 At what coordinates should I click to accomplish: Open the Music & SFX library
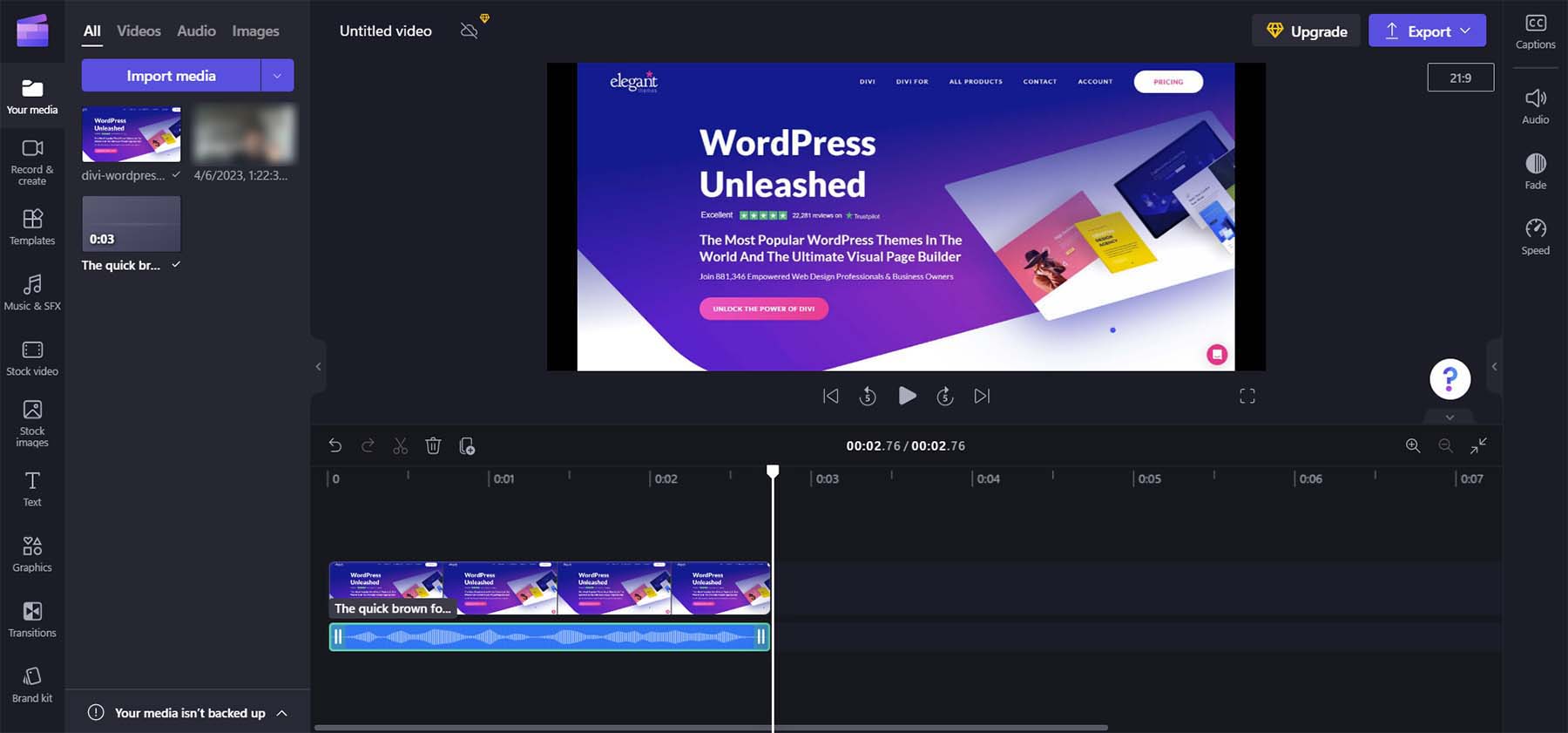pyautogui.click(x=32, y=292)
